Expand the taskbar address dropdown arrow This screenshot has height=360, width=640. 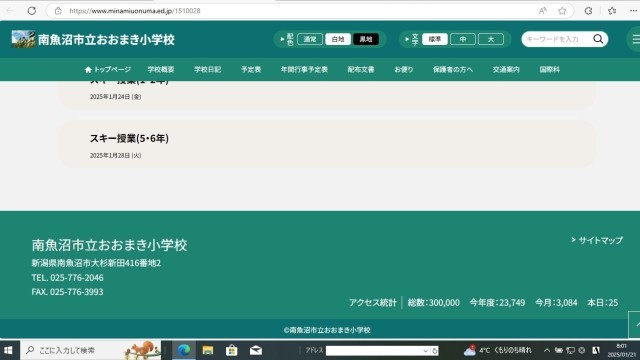pos(425,351)
